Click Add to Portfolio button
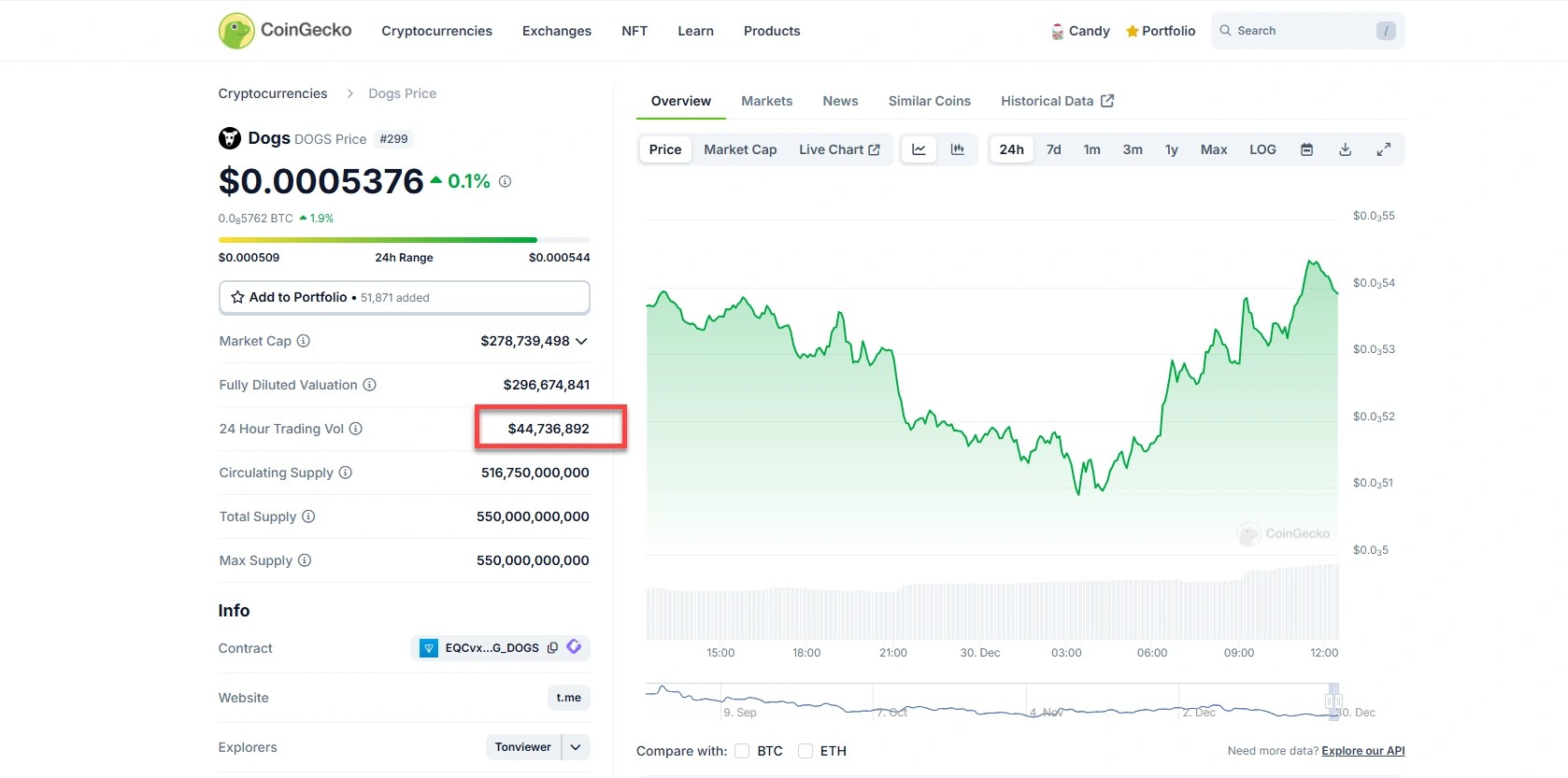 tap(404, 297)
